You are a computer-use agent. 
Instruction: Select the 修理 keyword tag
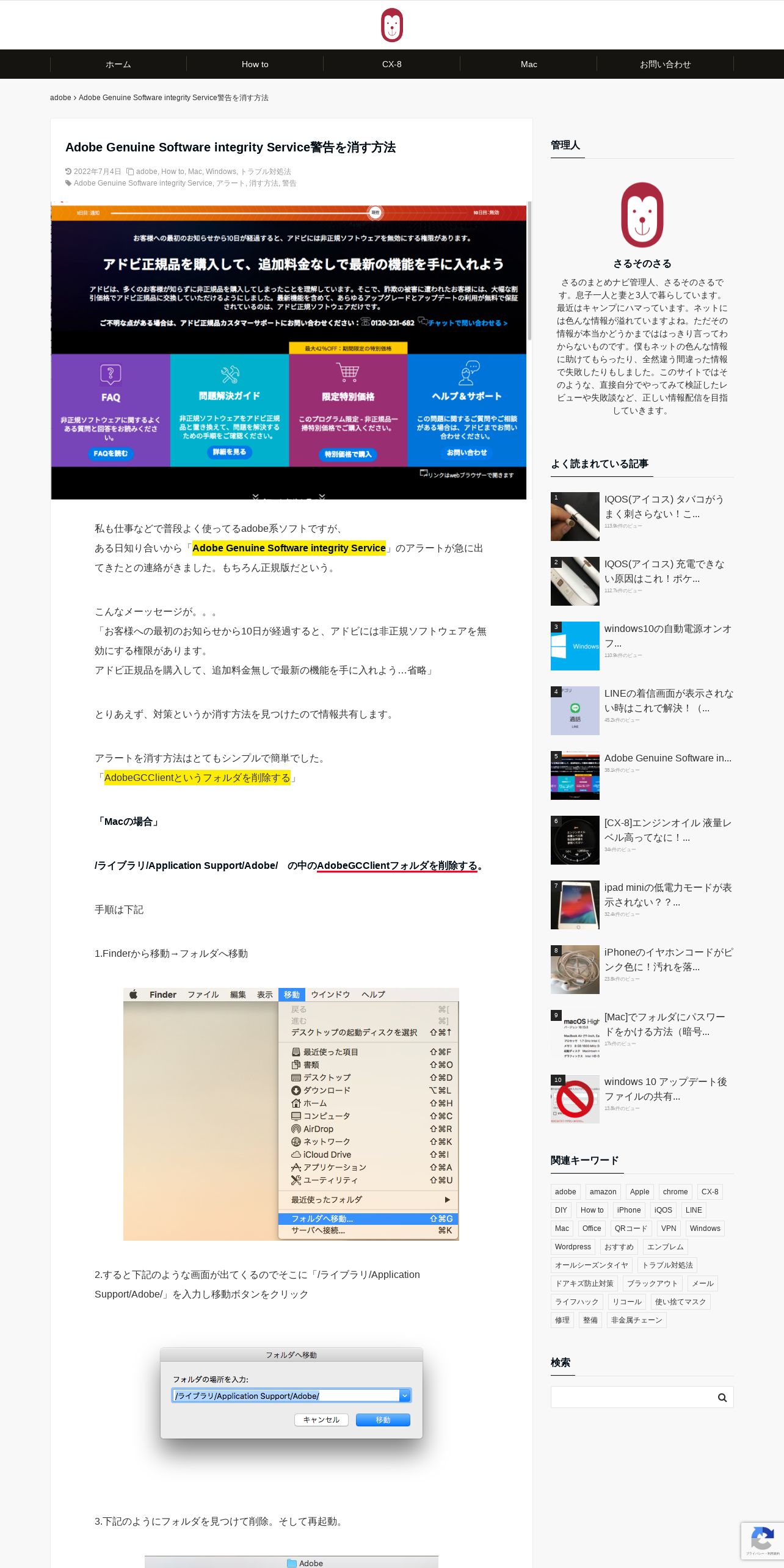click(562, 1320)
